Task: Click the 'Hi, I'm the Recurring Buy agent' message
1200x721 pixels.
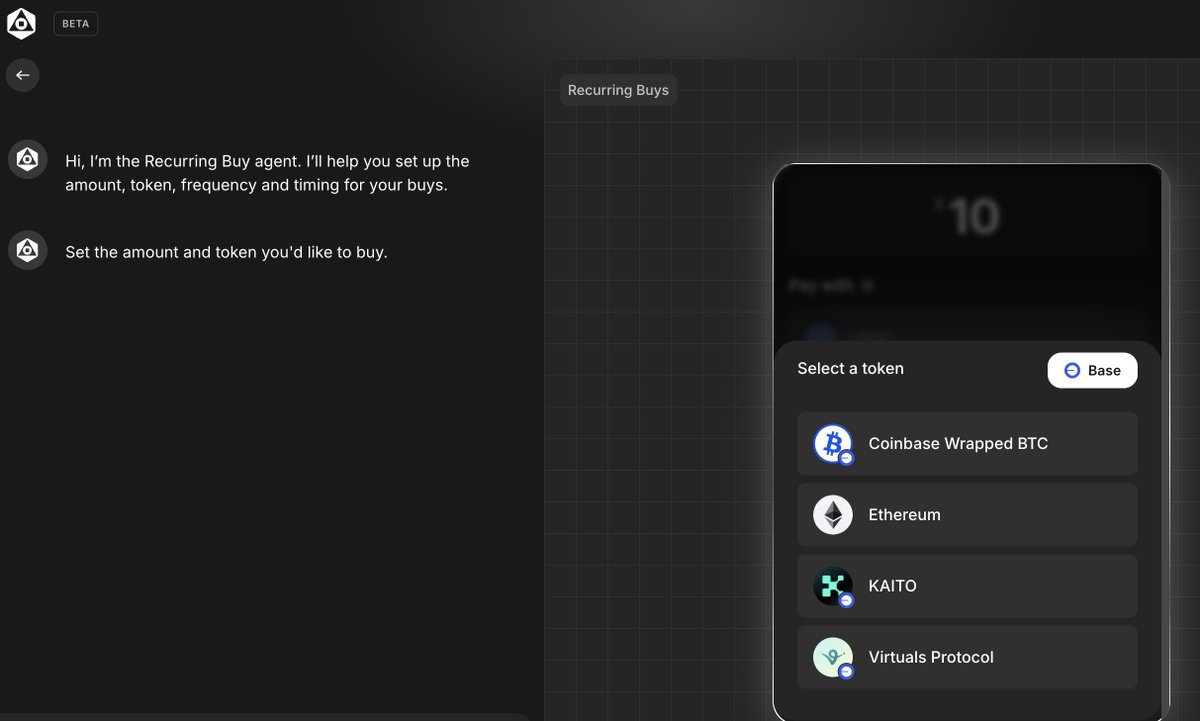Action: point(267,173)
